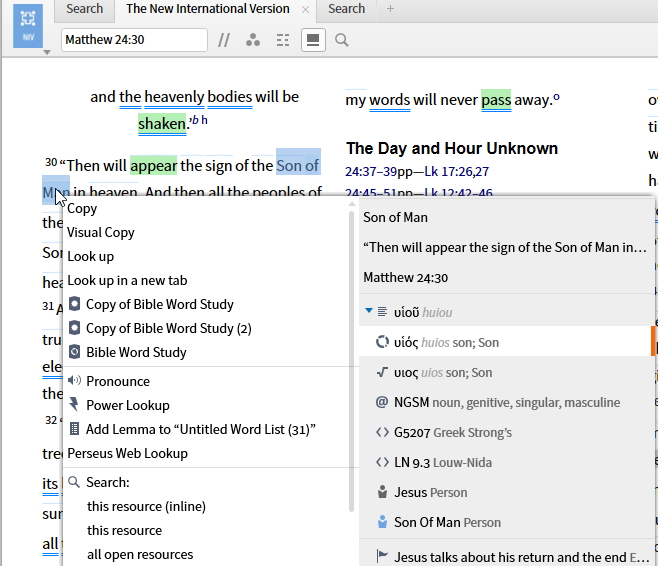Screen dimensions: 658x566
Task: Choose Visual Copy from context menu
Action: (x=101, y=232)
